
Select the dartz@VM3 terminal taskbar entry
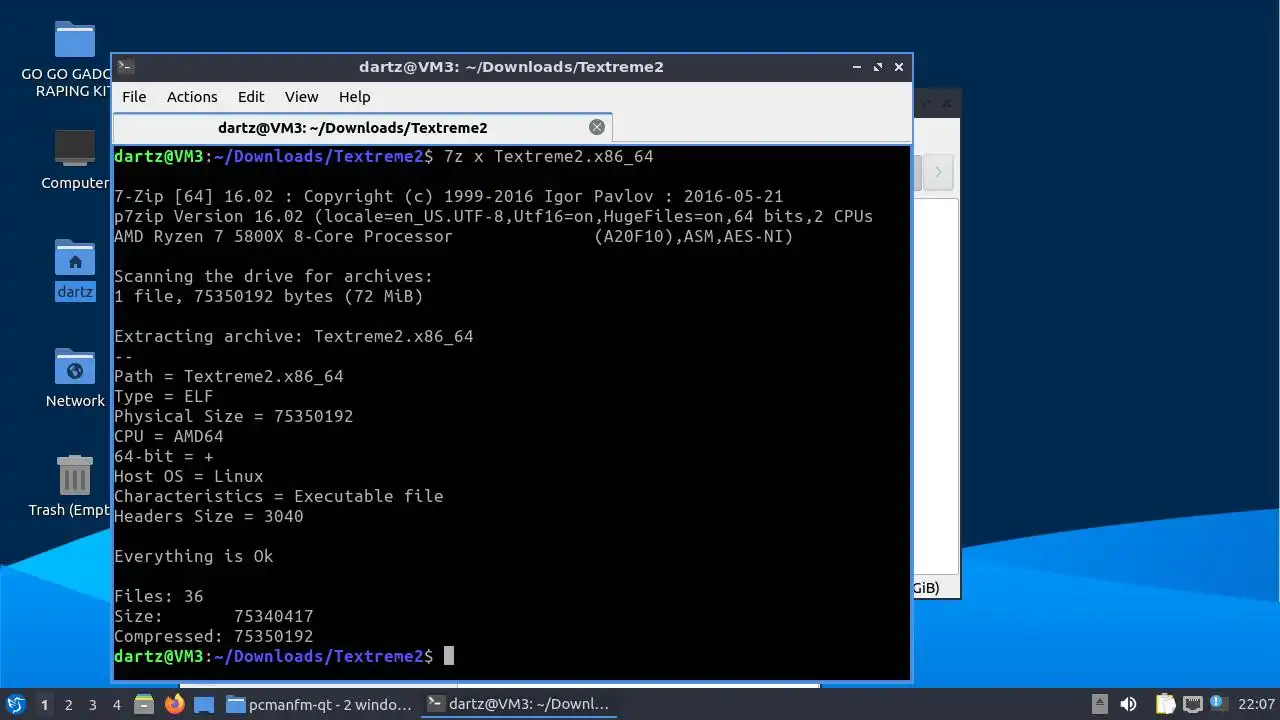tap(518, 704)
